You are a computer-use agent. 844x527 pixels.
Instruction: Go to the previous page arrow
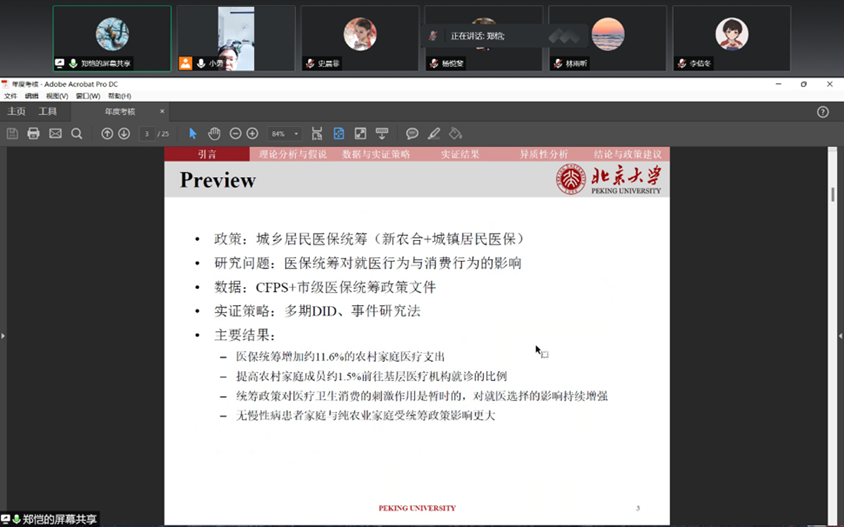[x=107, y=133]
